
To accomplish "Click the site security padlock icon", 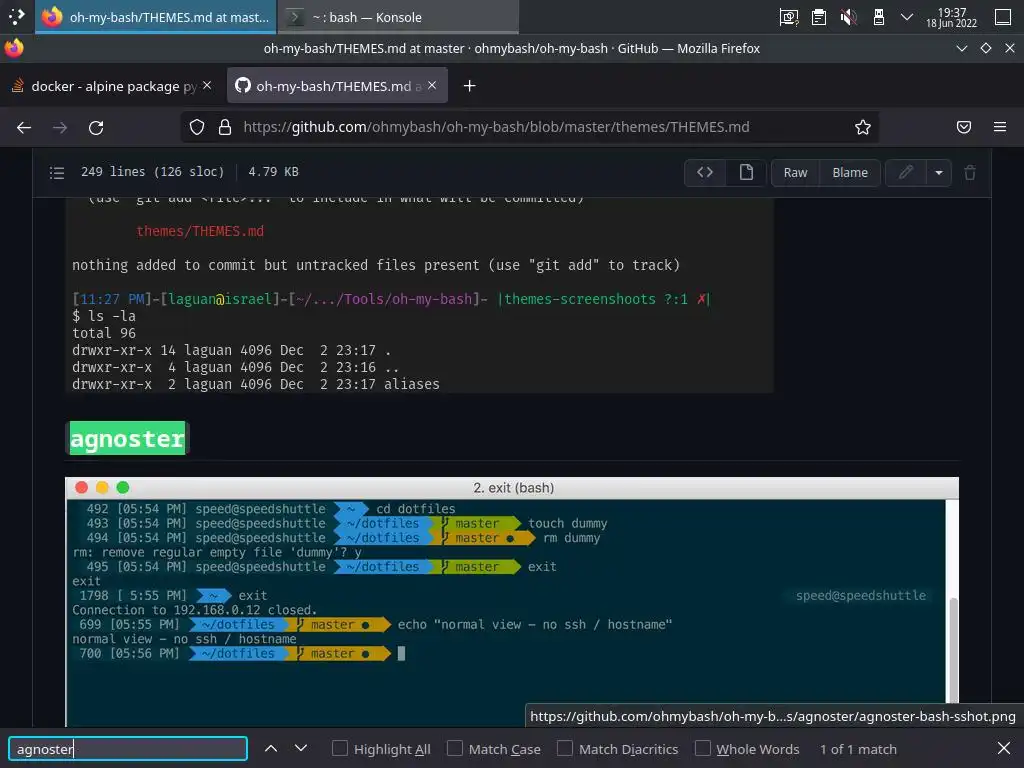I will pyautogui.click(x=225, y=127).
